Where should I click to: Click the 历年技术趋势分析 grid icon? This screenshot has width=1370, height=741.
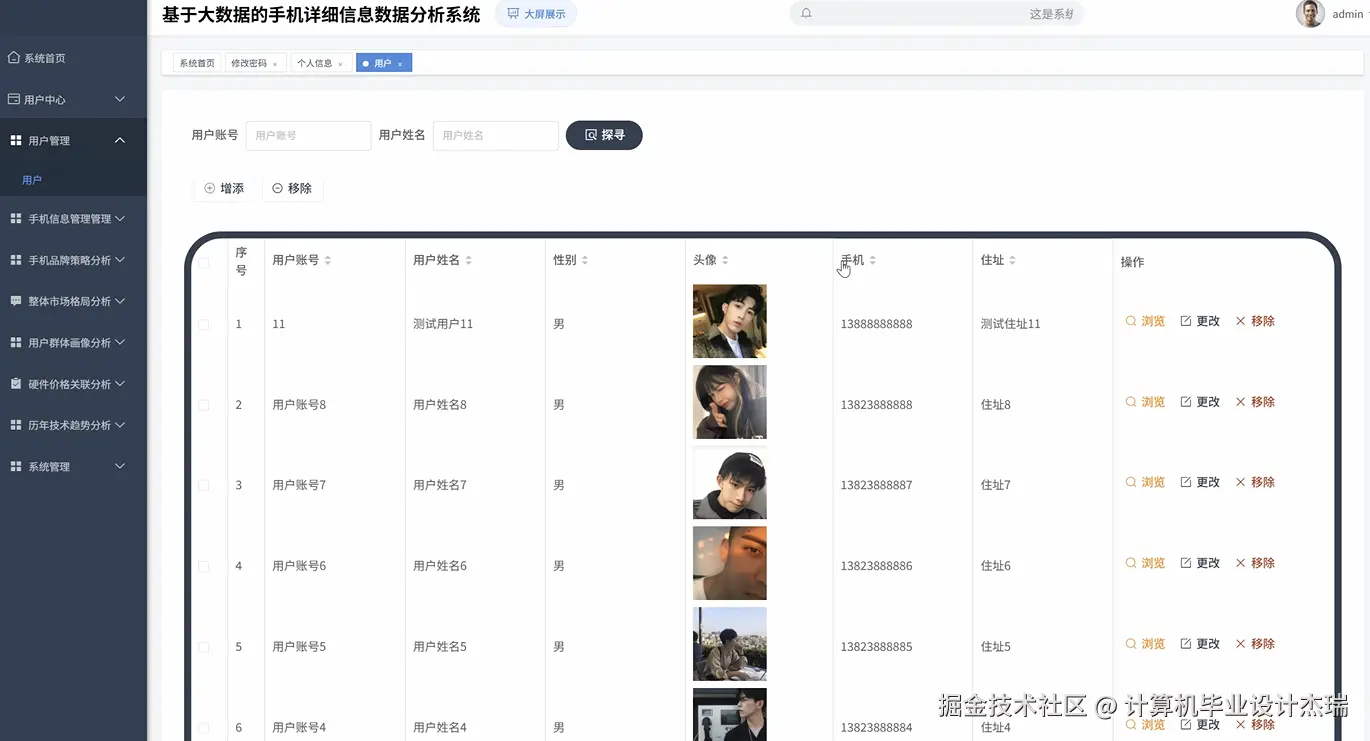(16, 425)
